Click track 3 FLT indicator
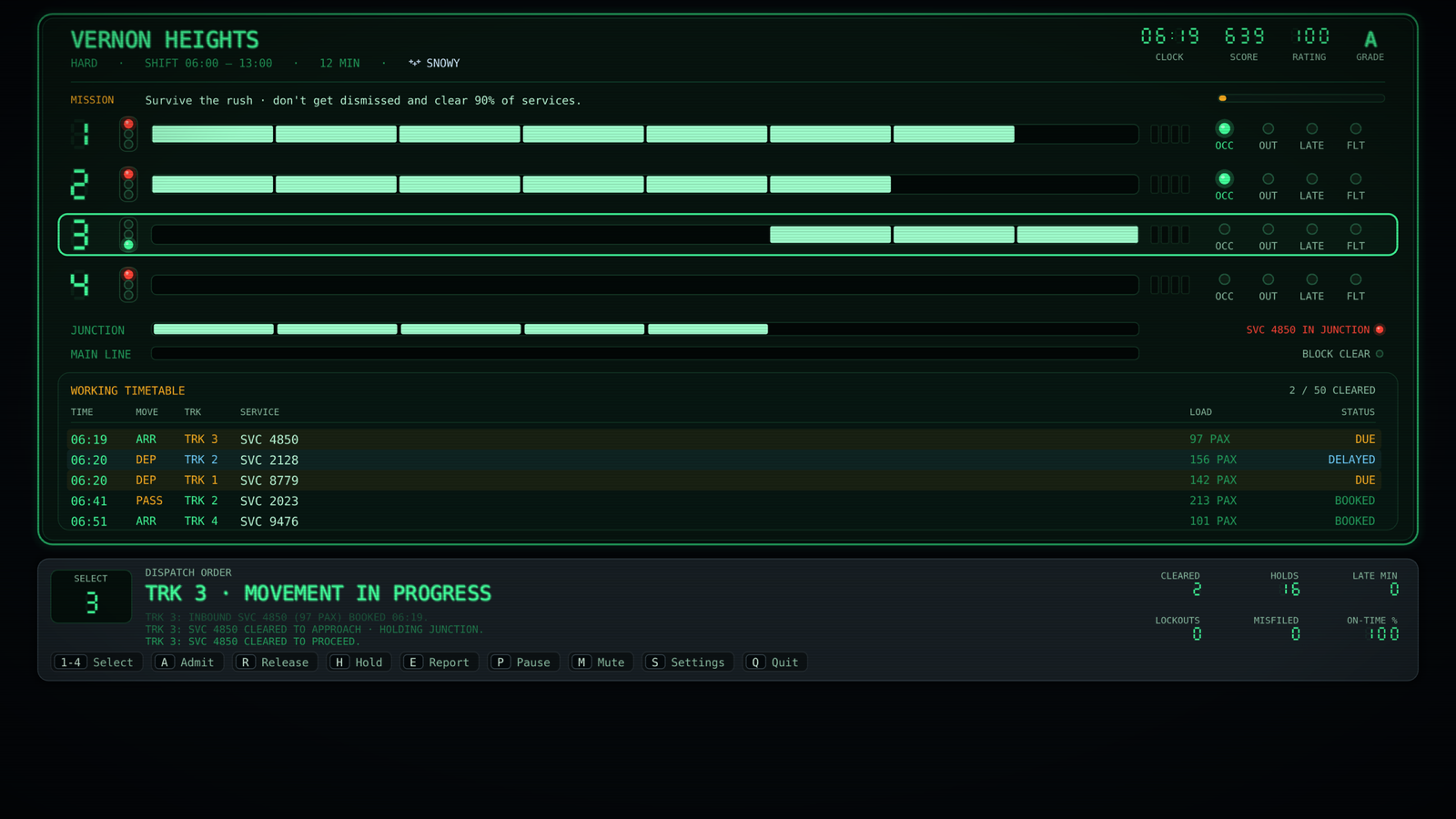 (1355, 229)
